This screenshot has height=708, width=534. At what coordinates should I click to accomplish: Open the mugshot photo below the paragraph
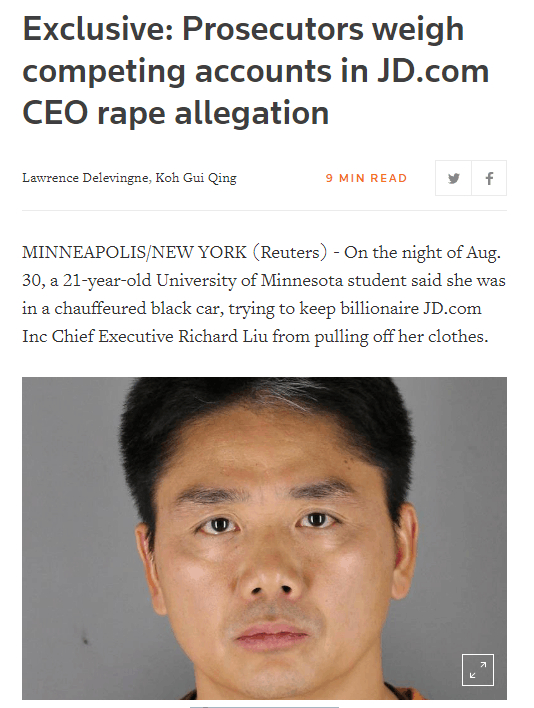264,538
